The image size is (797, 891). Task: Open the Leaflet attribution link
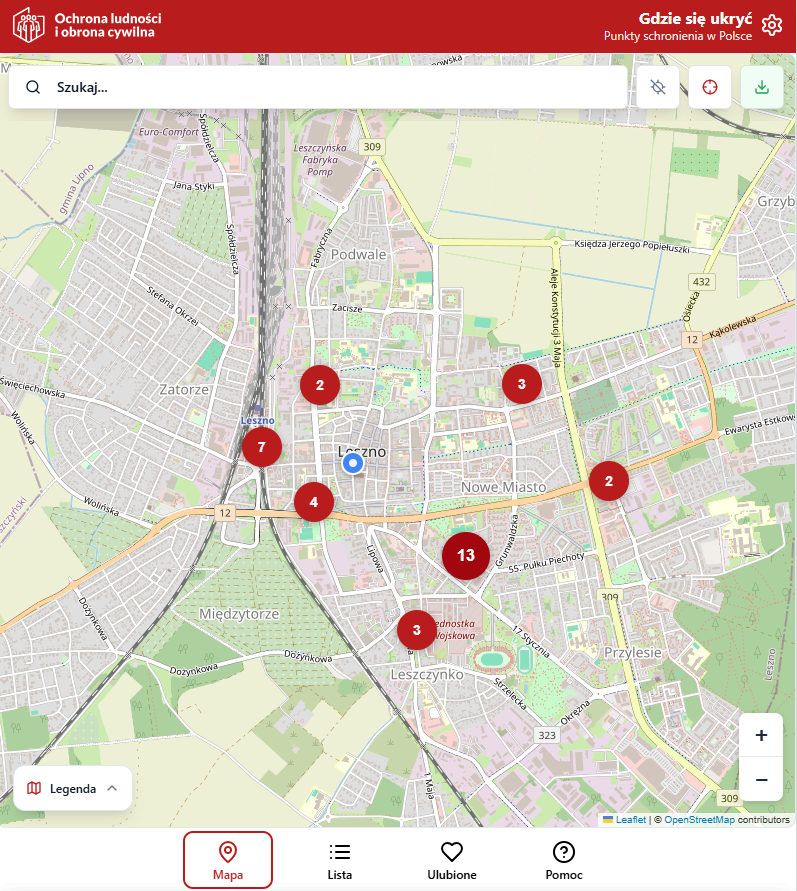click(x=630, y=820)
